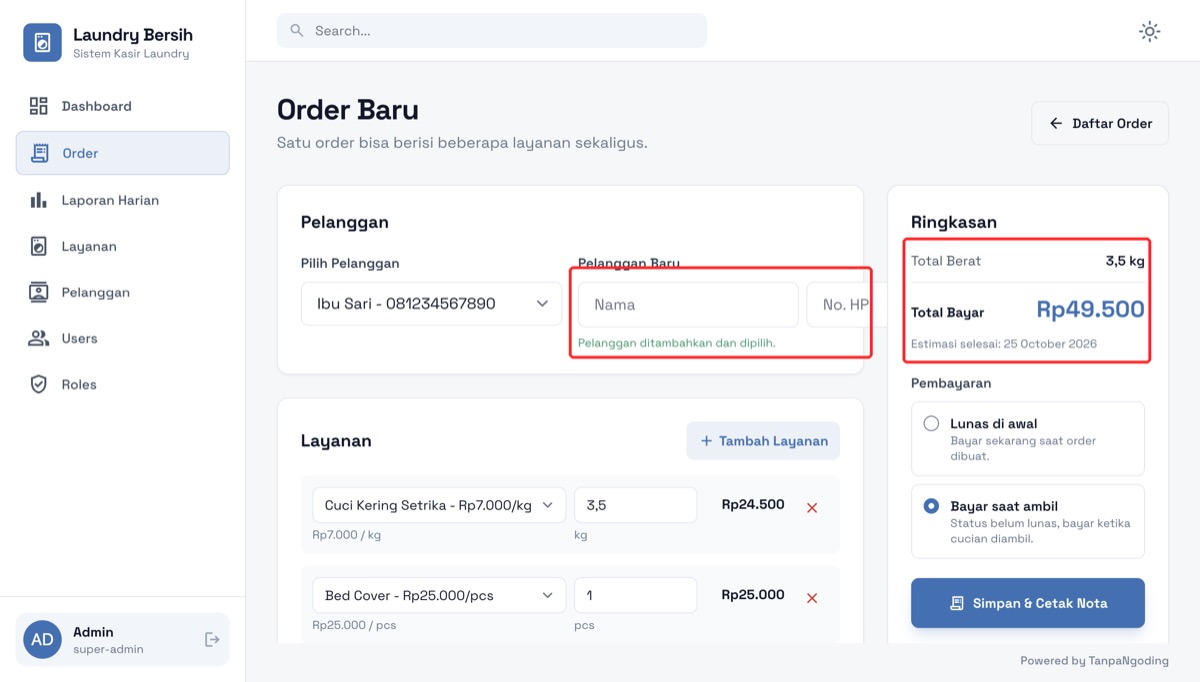
Task: Open the Bed Cover service dropdown
Action: (439, 595)
